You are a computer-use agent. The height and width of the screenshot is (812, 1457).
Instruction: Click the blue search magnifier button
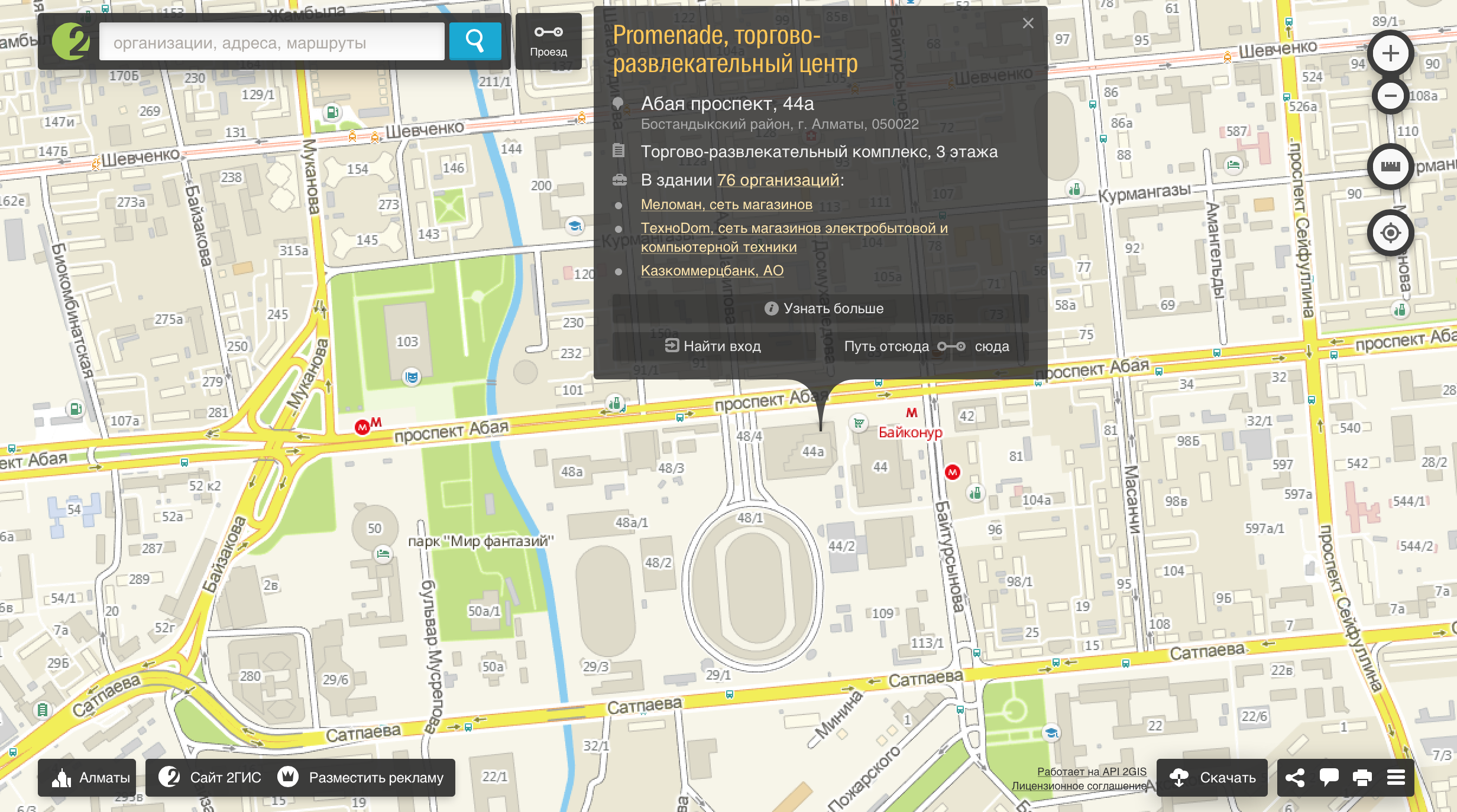pyautogui.click(x=475, y=41)
